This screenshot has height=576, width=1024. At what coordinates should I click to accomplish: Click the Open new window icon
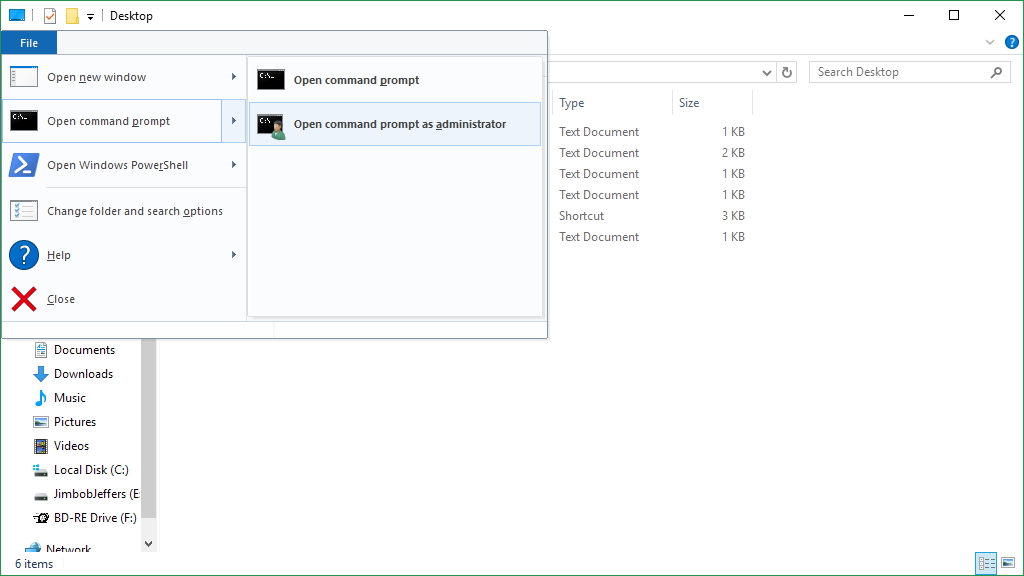pyautogui.click(x=24, y=76)
